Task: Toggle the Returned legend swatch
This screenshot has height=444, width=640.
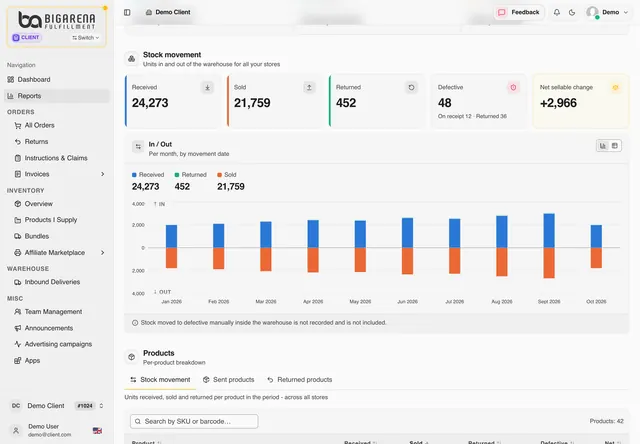Action: 177,175
